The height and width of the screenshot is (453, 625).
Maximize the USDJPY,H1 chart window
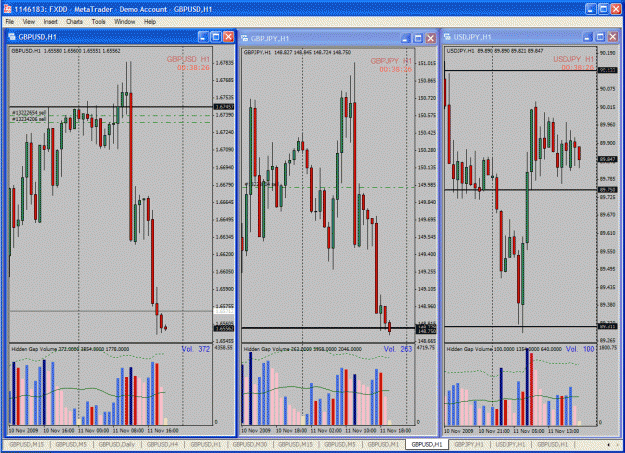coord(600,37)
